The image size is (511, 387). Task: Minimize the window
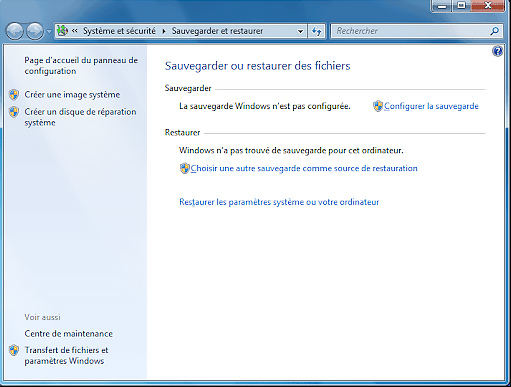[x=442, y=6]
